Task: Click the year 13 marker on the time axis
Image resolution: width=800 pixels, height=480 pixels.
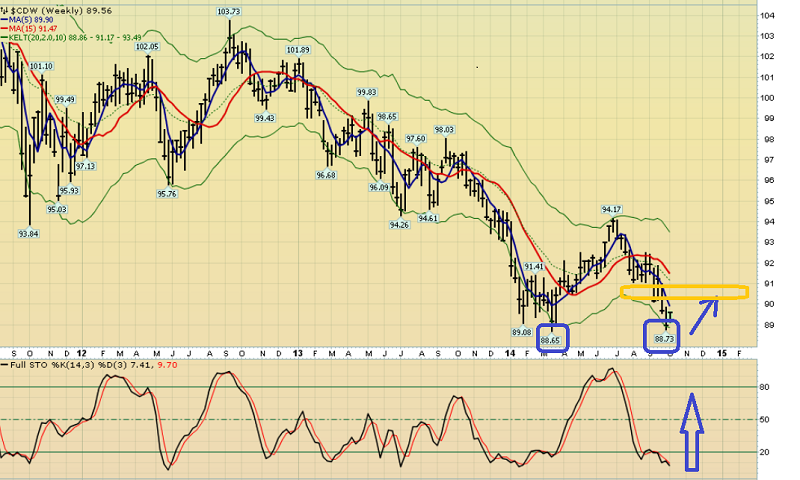Action: [298, 353]
